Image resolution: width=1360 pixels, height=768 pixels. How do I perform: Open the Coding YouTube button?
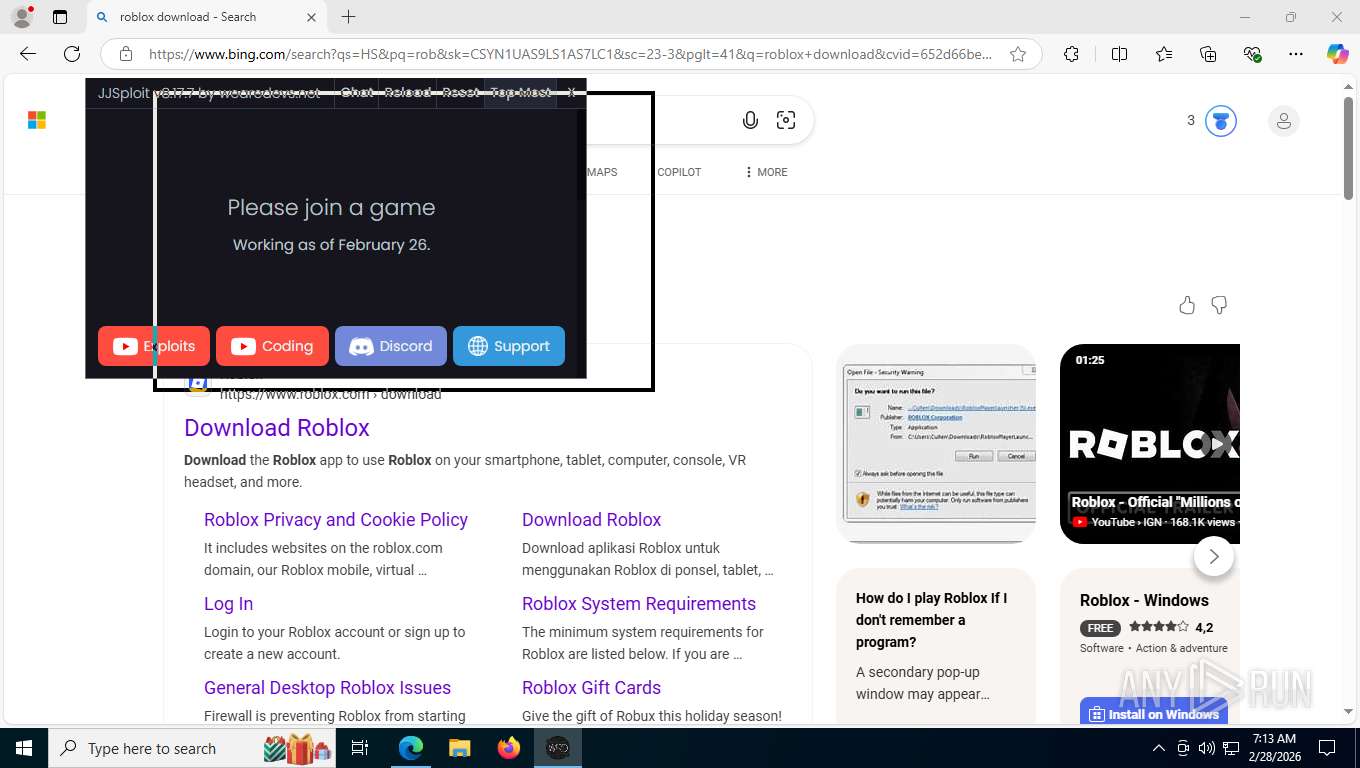coord(272,346)
